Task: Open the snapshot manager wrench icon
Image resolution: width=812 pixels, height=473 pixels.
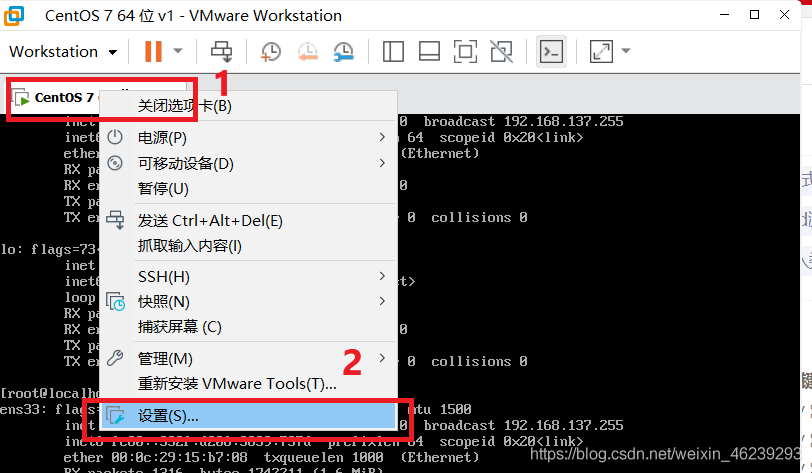Action: (x=343, y=51)
